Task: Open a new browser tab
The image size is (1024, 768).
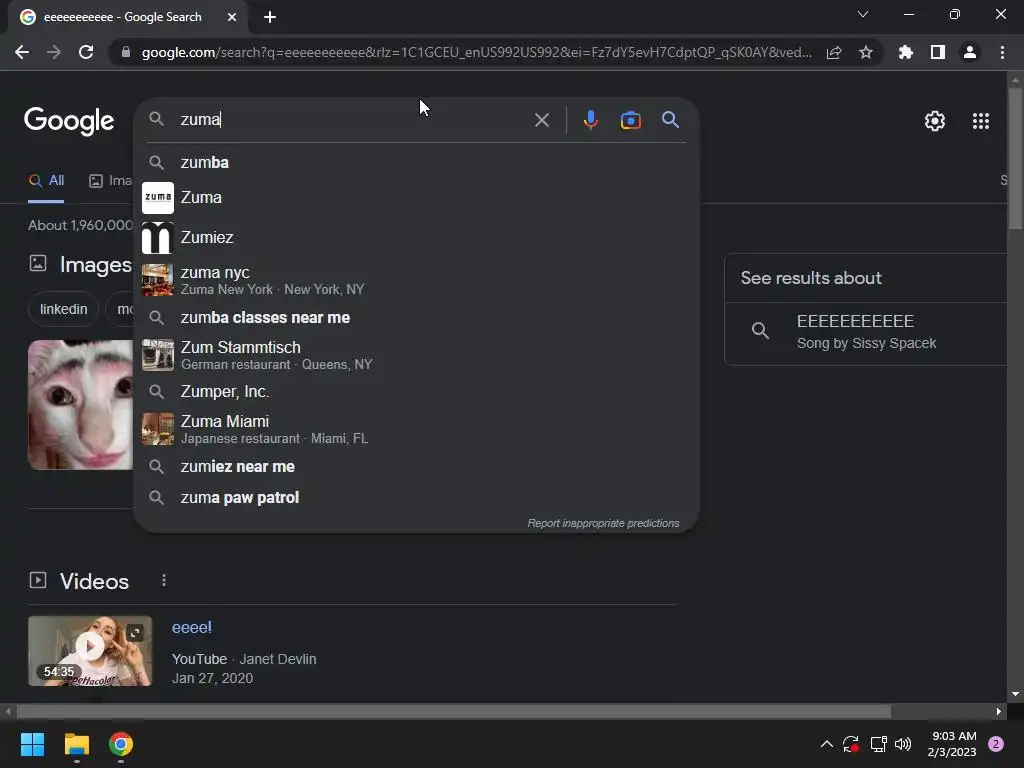Action: pos(270,17)
